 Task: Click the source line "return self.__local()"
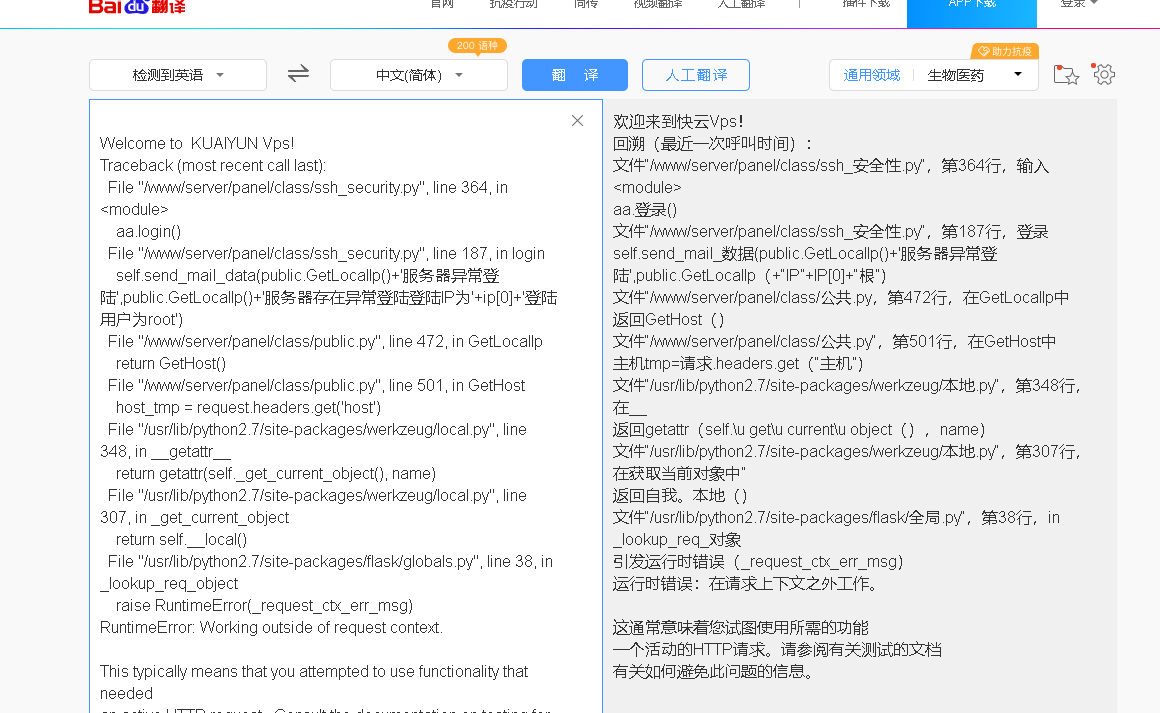click(181, 539)
